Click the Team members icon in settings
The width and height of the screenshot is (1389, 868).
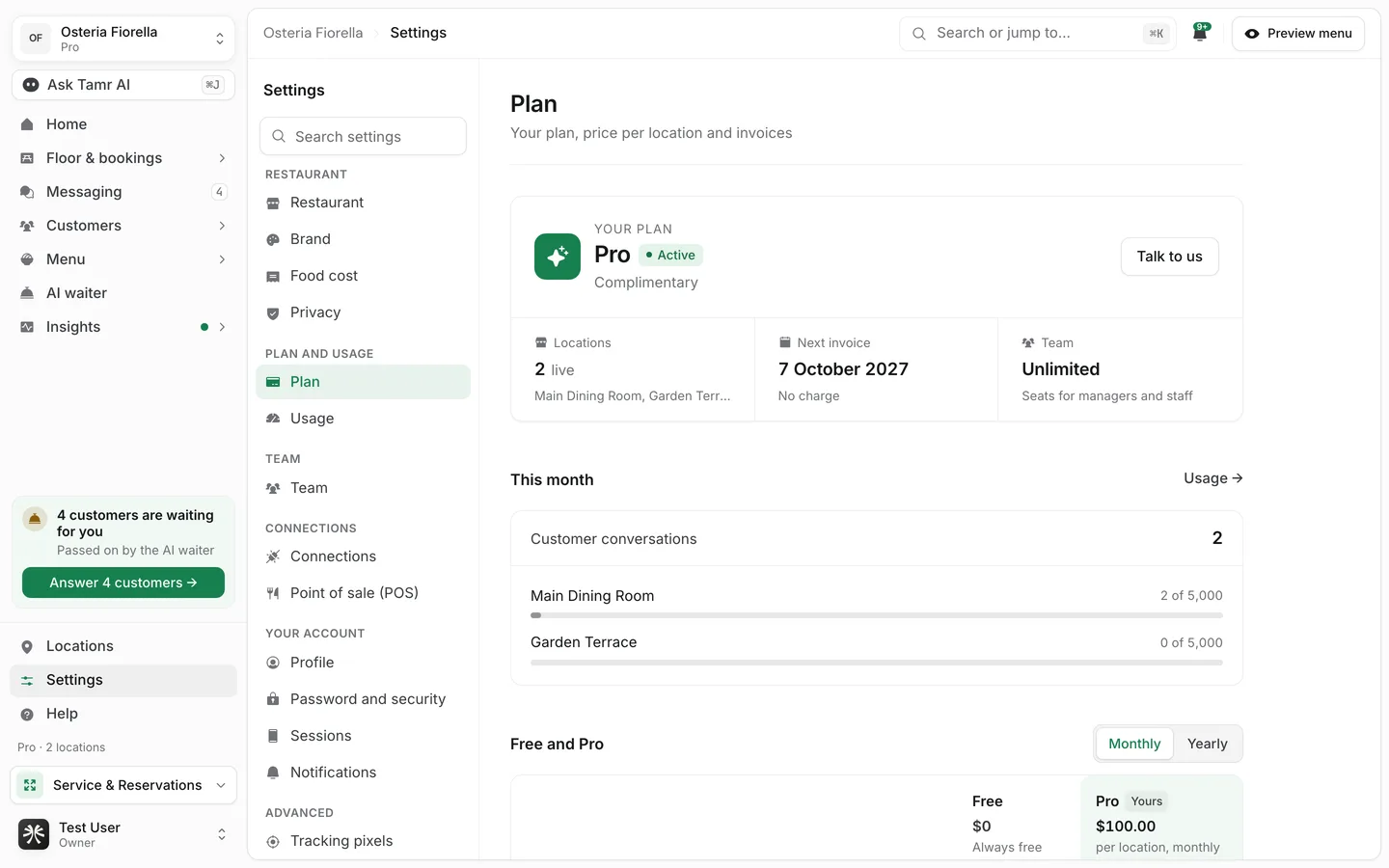[x=273, y=488]
